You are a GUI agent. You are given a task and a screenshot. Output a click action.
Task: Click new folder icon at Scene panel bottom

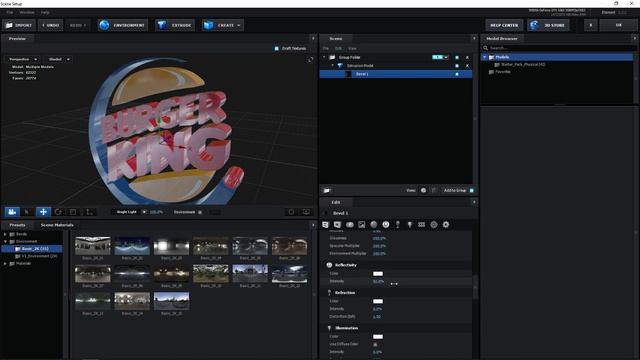click(327, 191)
